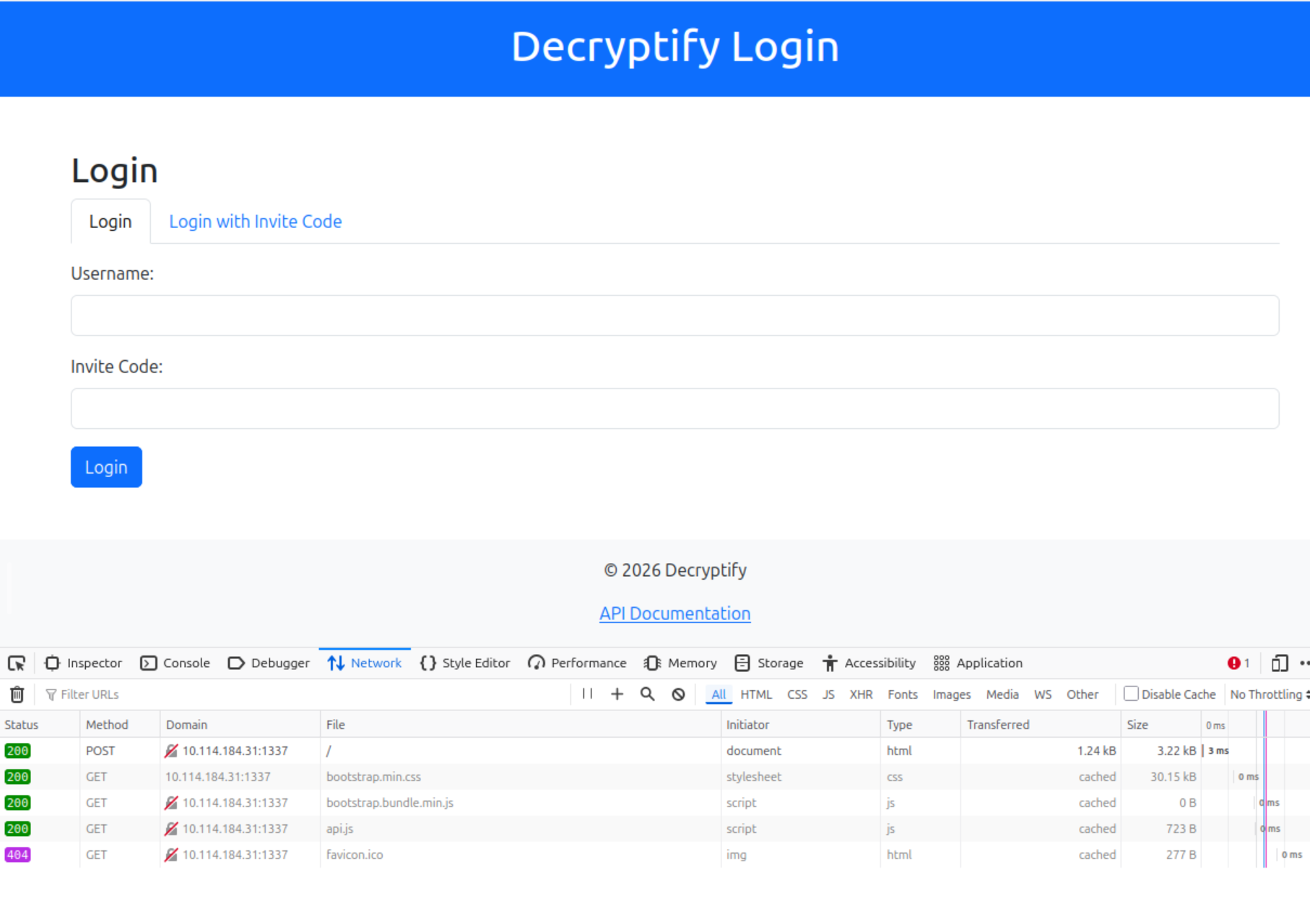Enable the Disable Cache checkbox
The height and width of the screenshot is (924, 1310).
click(x=1131, y=694)
